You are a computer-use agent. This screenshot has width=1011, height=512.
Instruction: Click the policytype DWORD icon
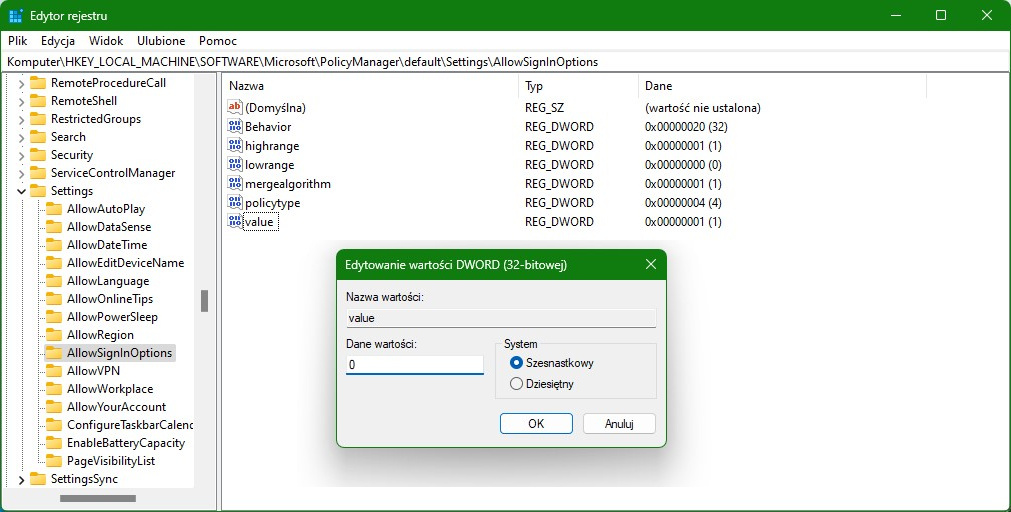tap(235, 202)
